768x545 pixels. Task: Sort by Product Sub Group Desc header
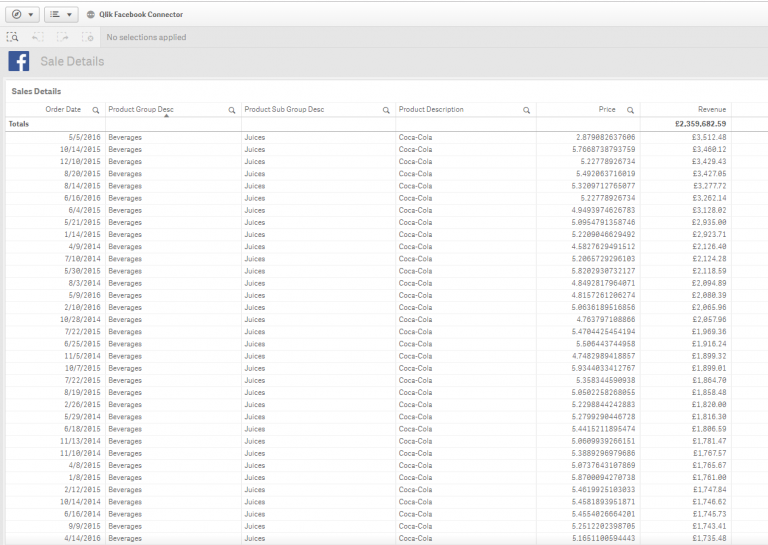[x=284, y=109]
